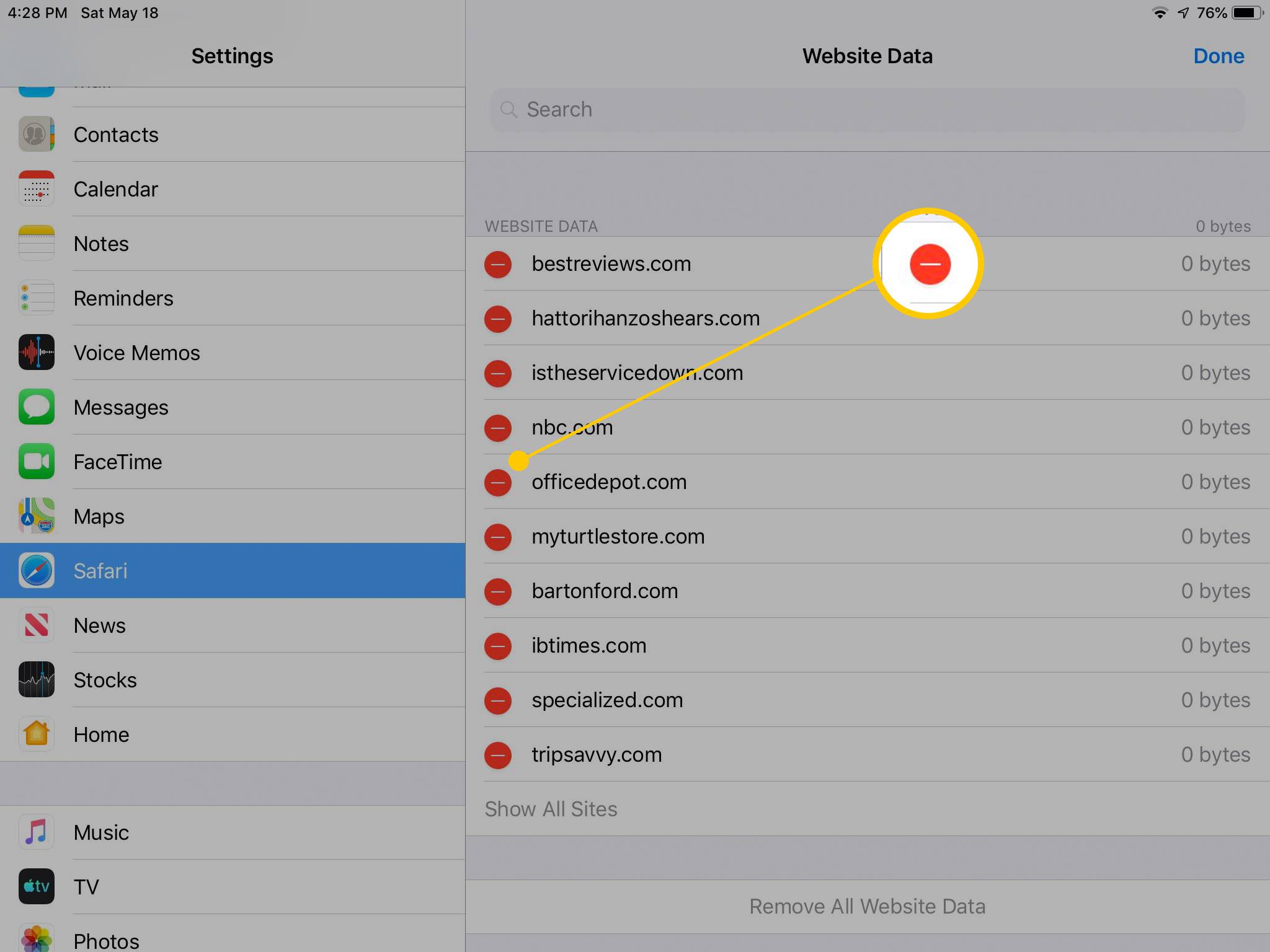Tap the battery indicator in status bar
The image size is (1270, 952).
point(1248,13)
